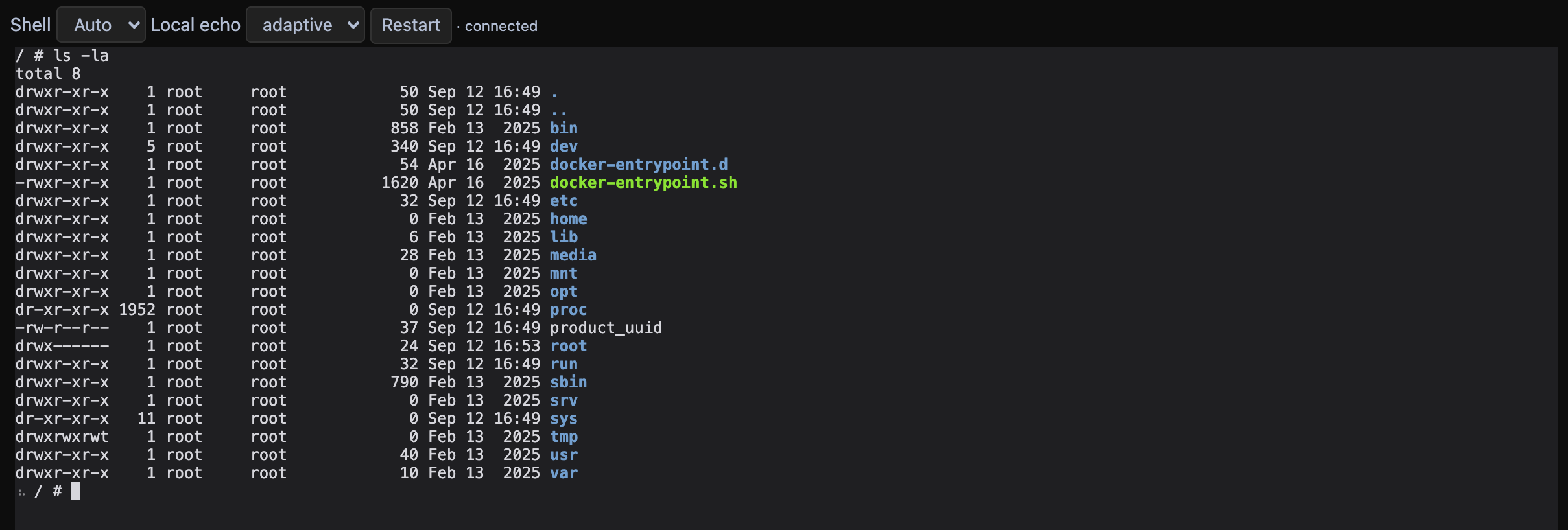The height and width of the screenshot is (530, 1568).
Task: Click the connected status text
Action: coord(501,26)
